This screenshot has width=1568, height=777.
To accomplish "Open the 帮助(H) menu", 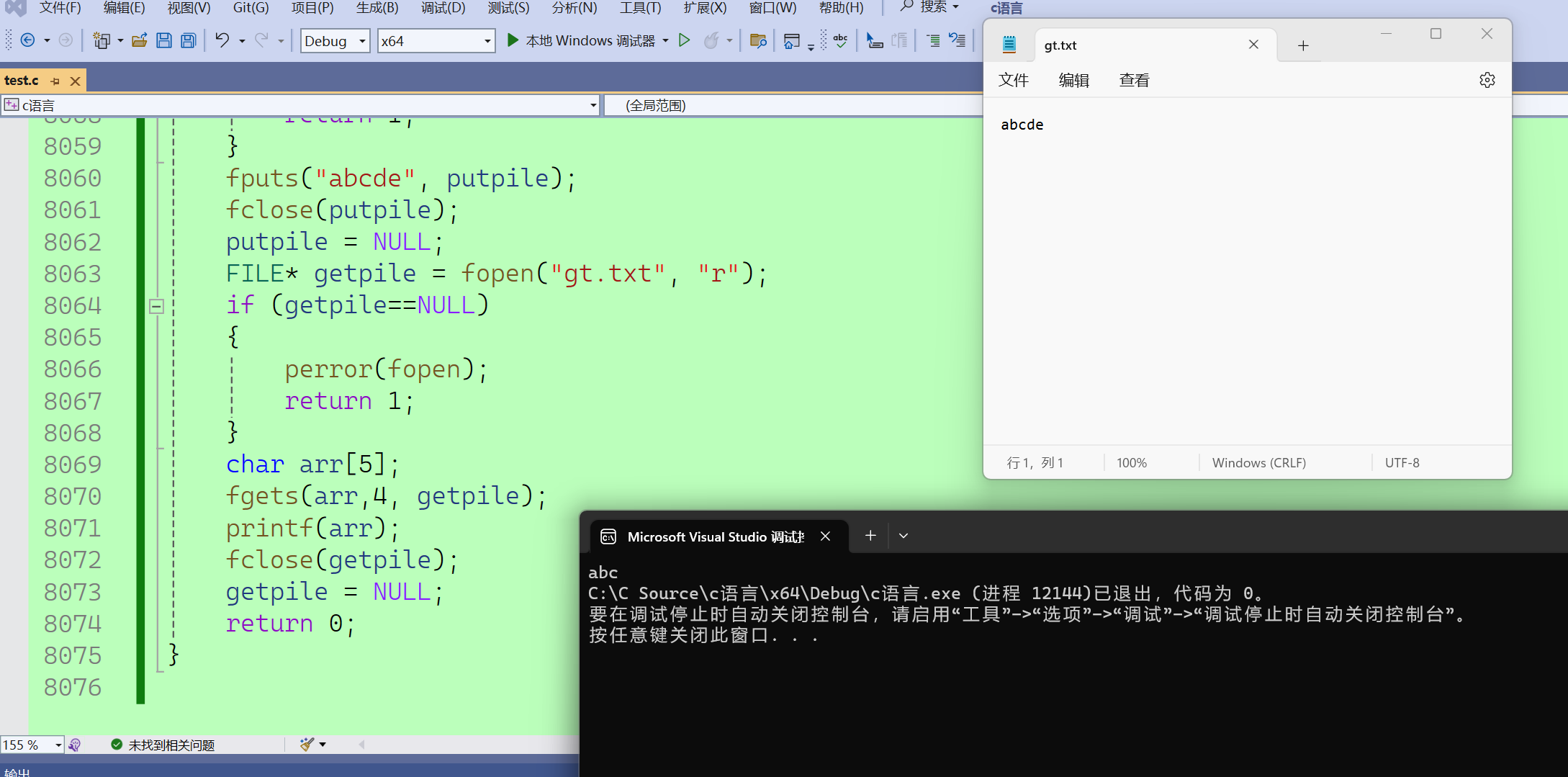I will pyautogui.click(x=841, y=8).
